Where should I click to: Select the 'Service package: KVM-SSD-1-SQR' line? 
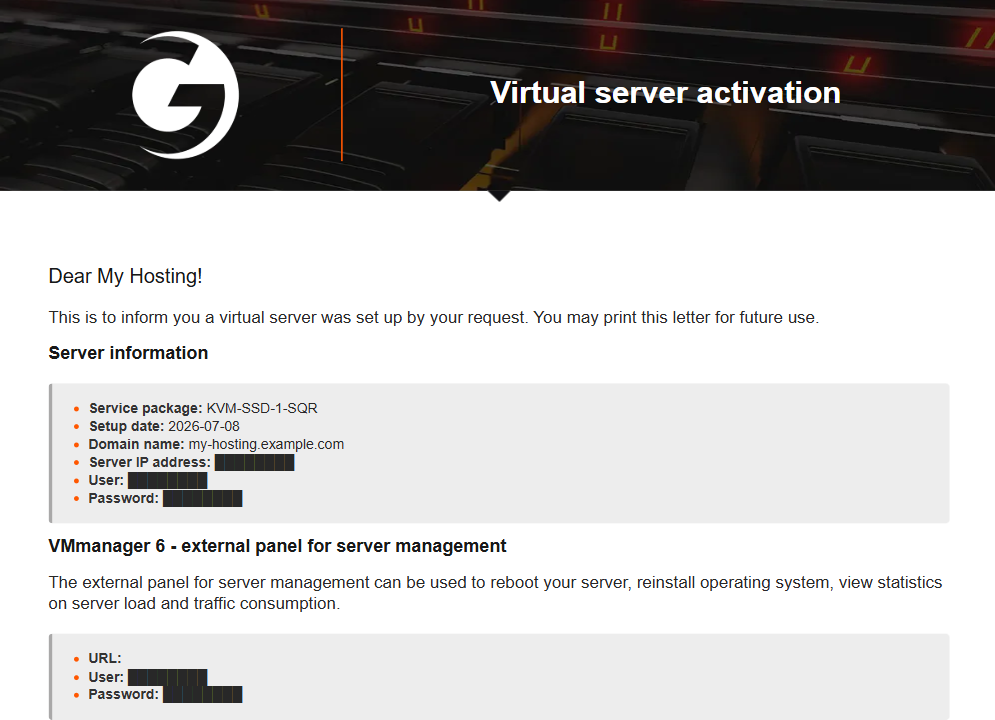tap(203, 408)
